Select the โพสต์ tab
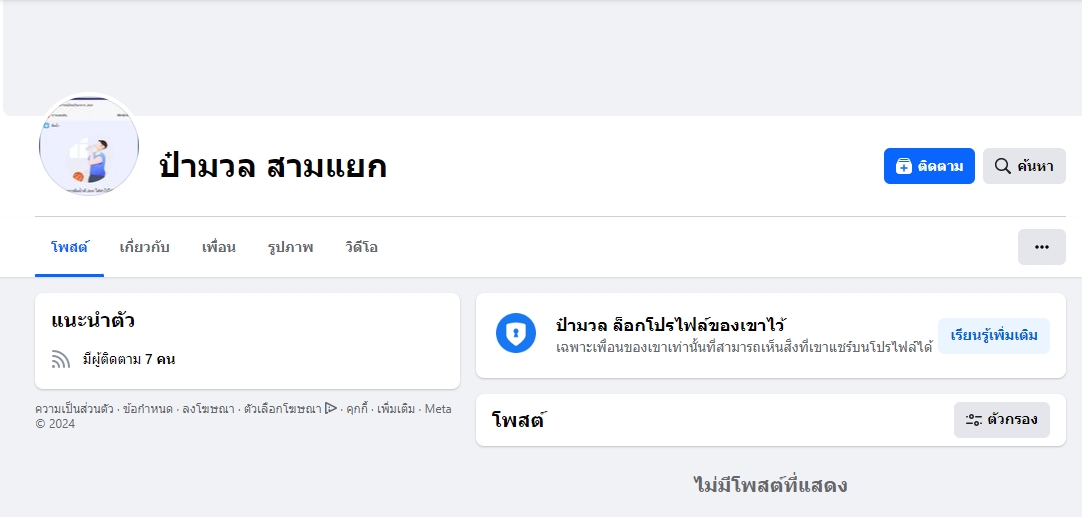The width and height of the screenshot is (1082, 517). pyautogui.click(x=69, y=247)
